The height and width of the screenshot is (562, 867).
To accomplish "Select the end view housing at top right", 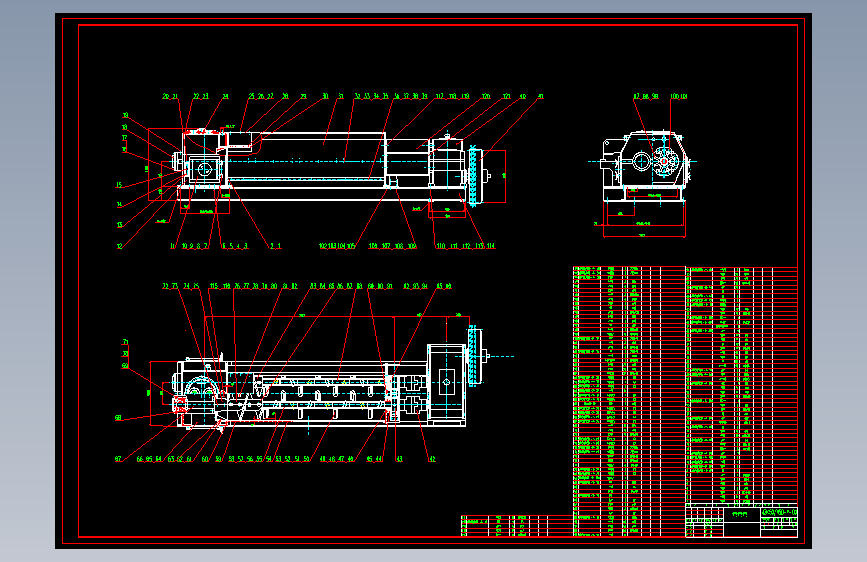I will click(646, 165).
